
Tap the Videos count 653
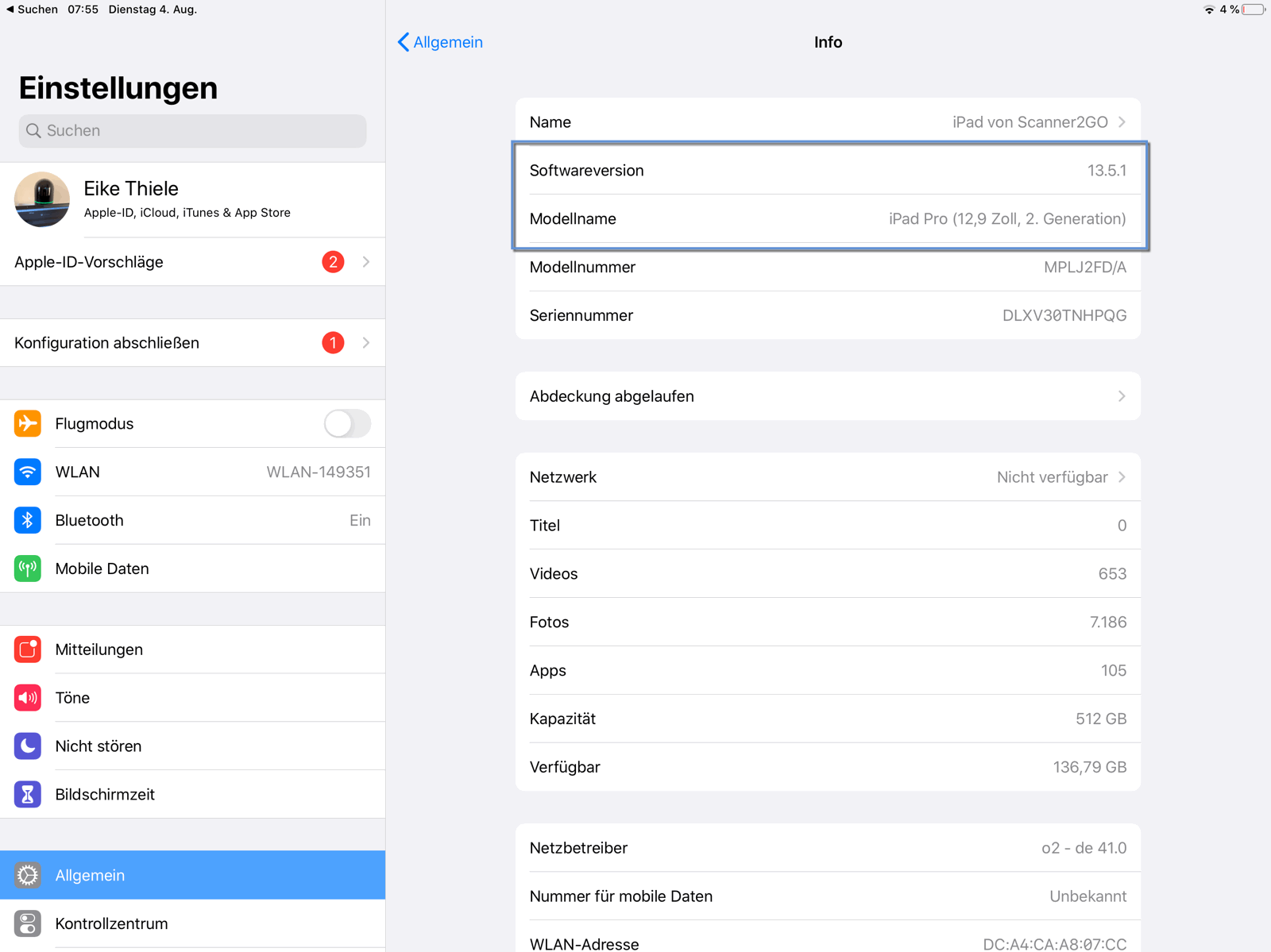pyautogui.click(x=1112, y=573)
